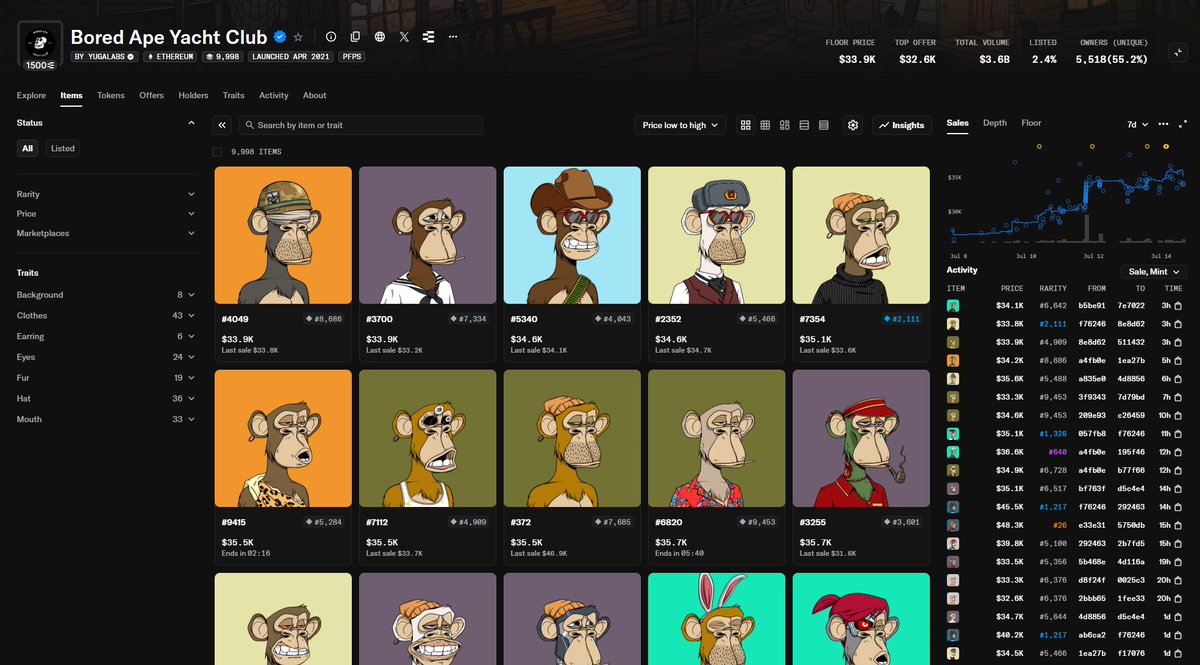Collapse the filter sidebar with the double chevron
The width and height of the screenshot is (1200, 665).
222,125
